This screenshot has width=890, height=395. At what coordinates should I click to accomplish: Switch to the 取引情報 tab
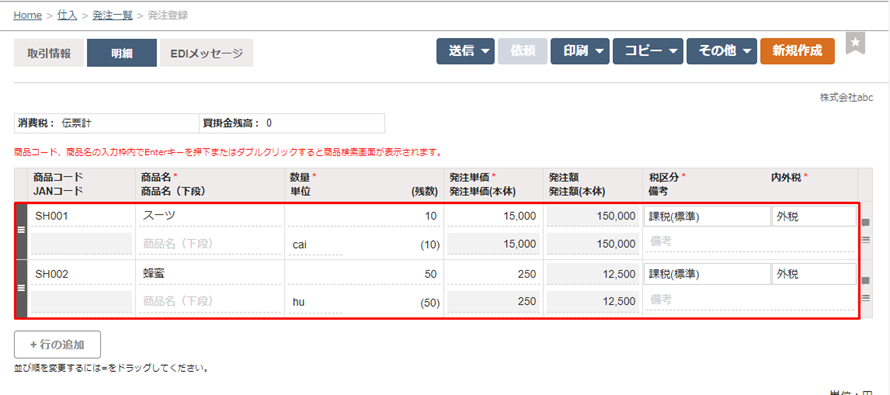(49, 53)
